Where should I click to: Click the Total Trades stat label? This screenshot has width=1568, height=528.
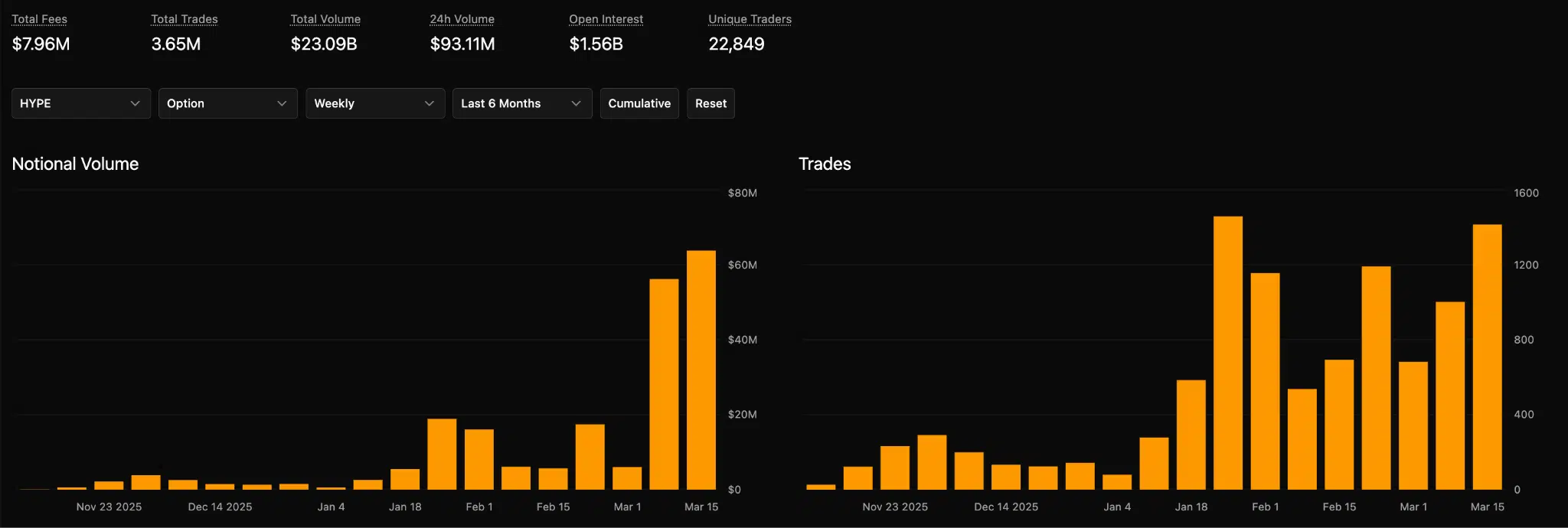coord(185,19)
